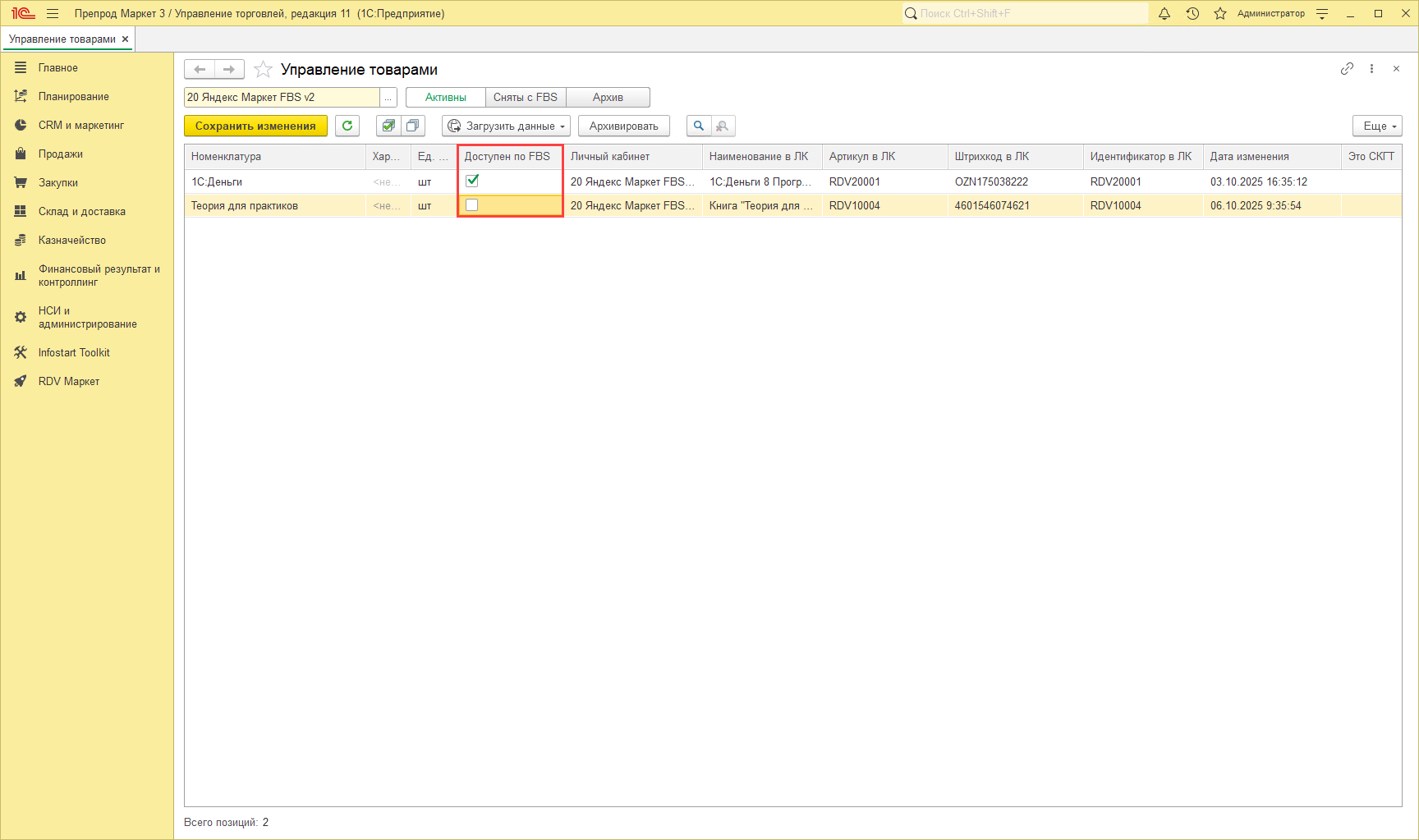
Task: Uncheck all rows toolbar icon
Action: coord(413,126)
